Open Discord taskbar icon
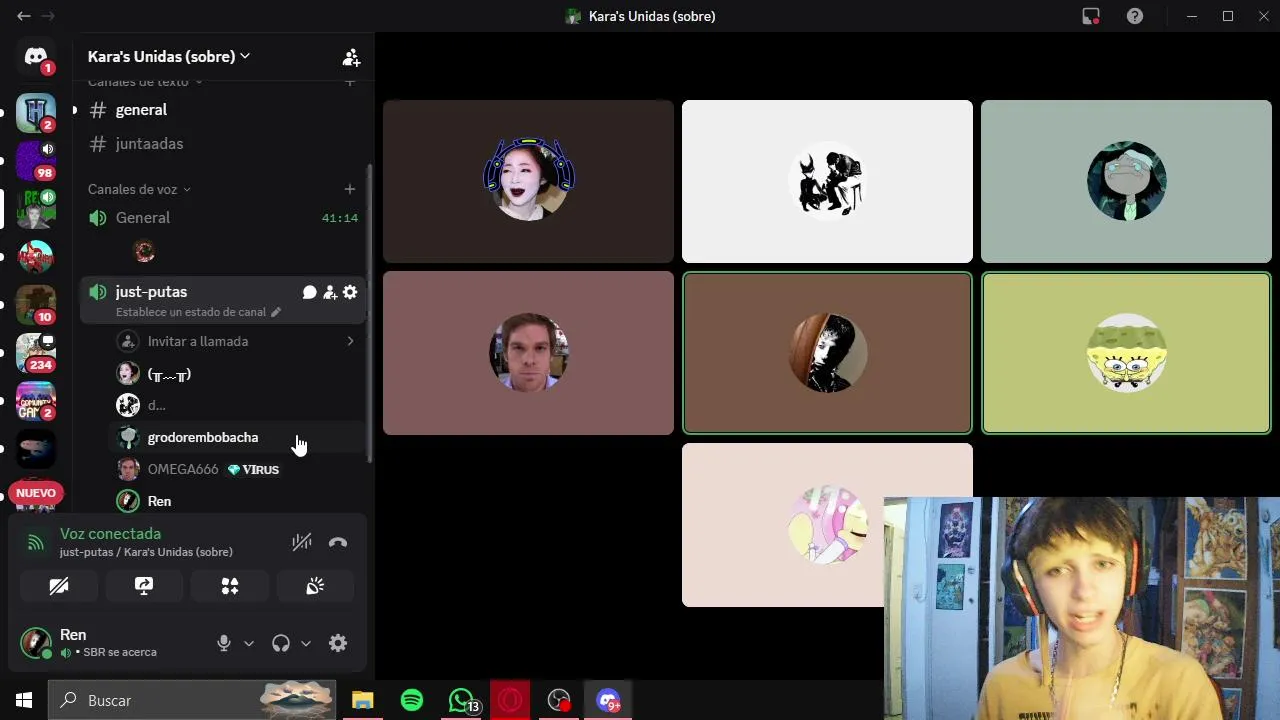Viewport: 1280px width, 720px height. 608,700
